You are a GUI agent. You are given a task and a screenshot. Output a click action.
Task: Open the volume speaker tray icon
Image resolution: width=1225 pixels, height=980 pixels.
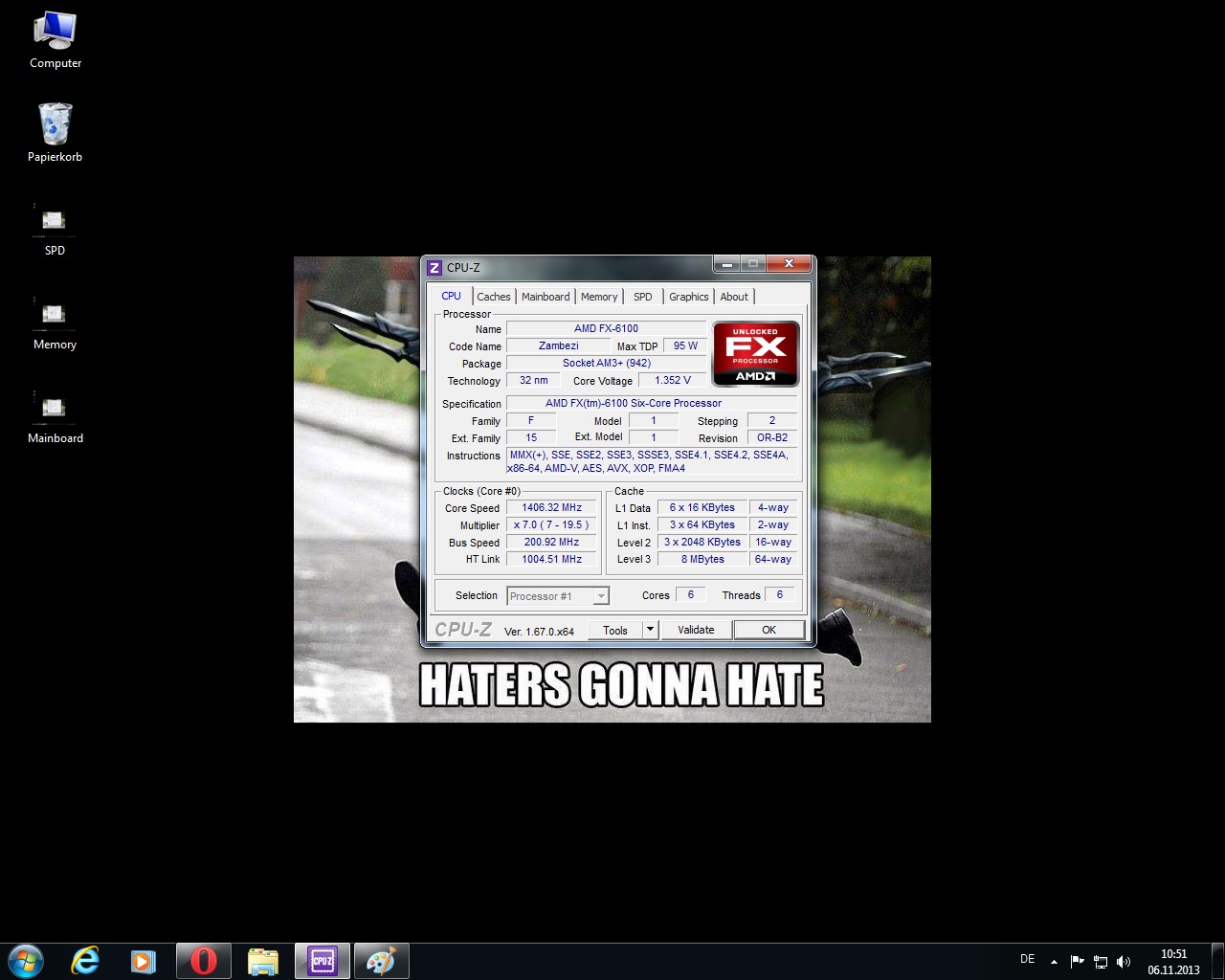click(1124, 962)
